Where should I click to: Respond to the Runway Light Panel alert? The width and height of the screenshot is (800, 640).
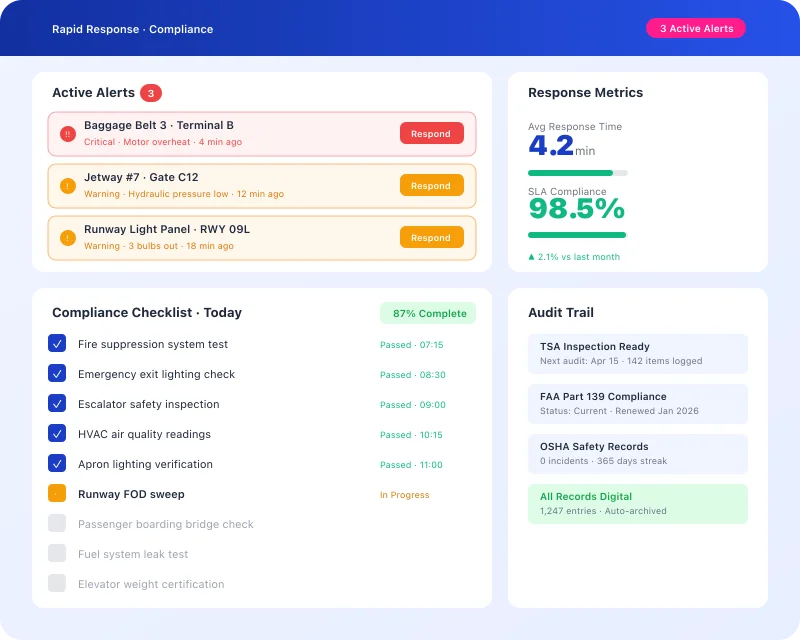click(x=431, y=237)
